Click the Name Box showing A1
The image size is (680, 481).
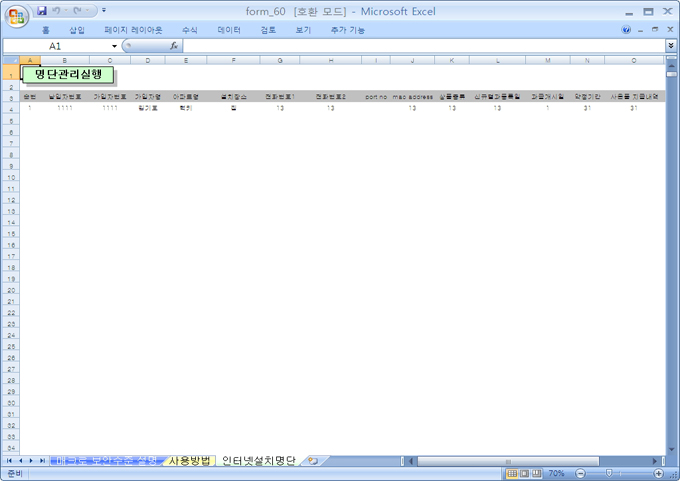click(56, 46)
